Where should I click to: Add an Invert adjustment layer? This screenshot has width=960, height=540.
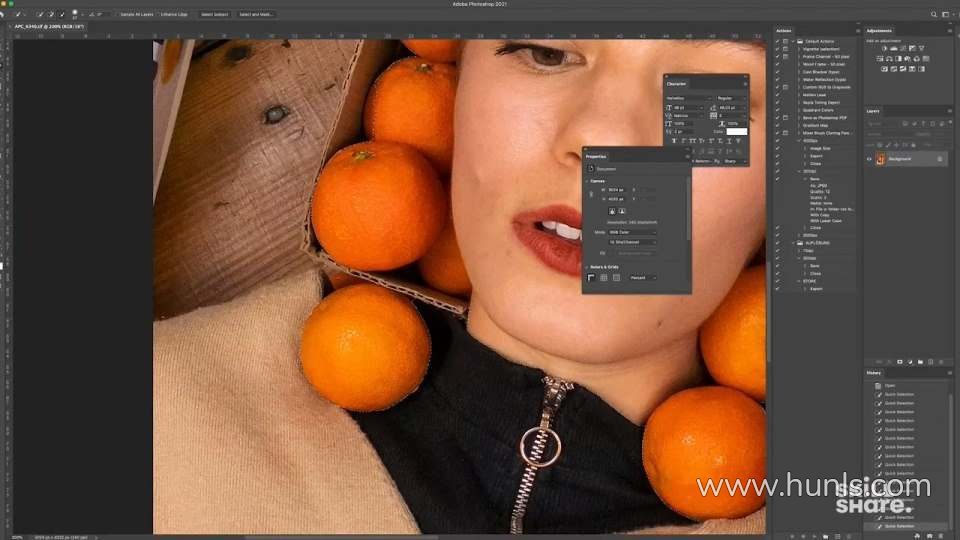tap(884, 69)
